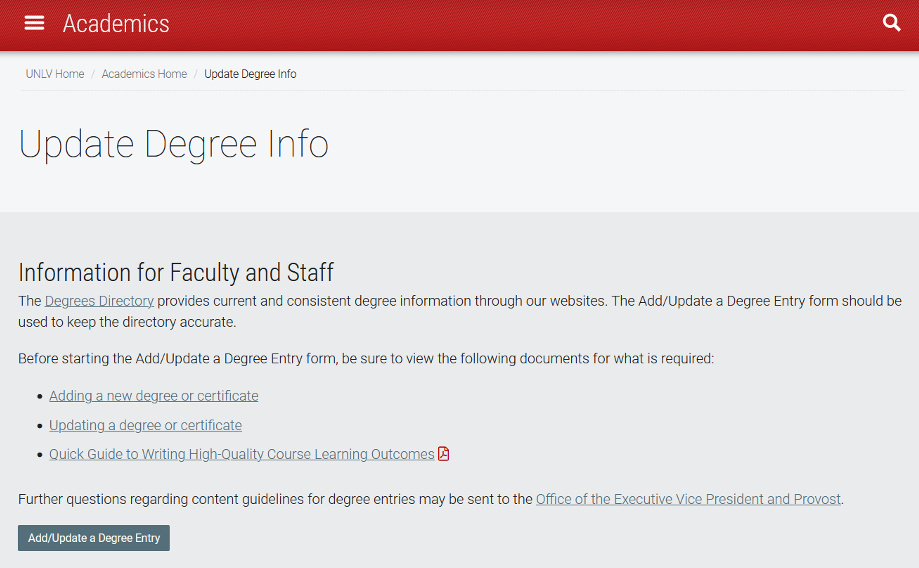Navigate to Academics Home breadcrumb
The image size is (919, 568).
(144, 74)
